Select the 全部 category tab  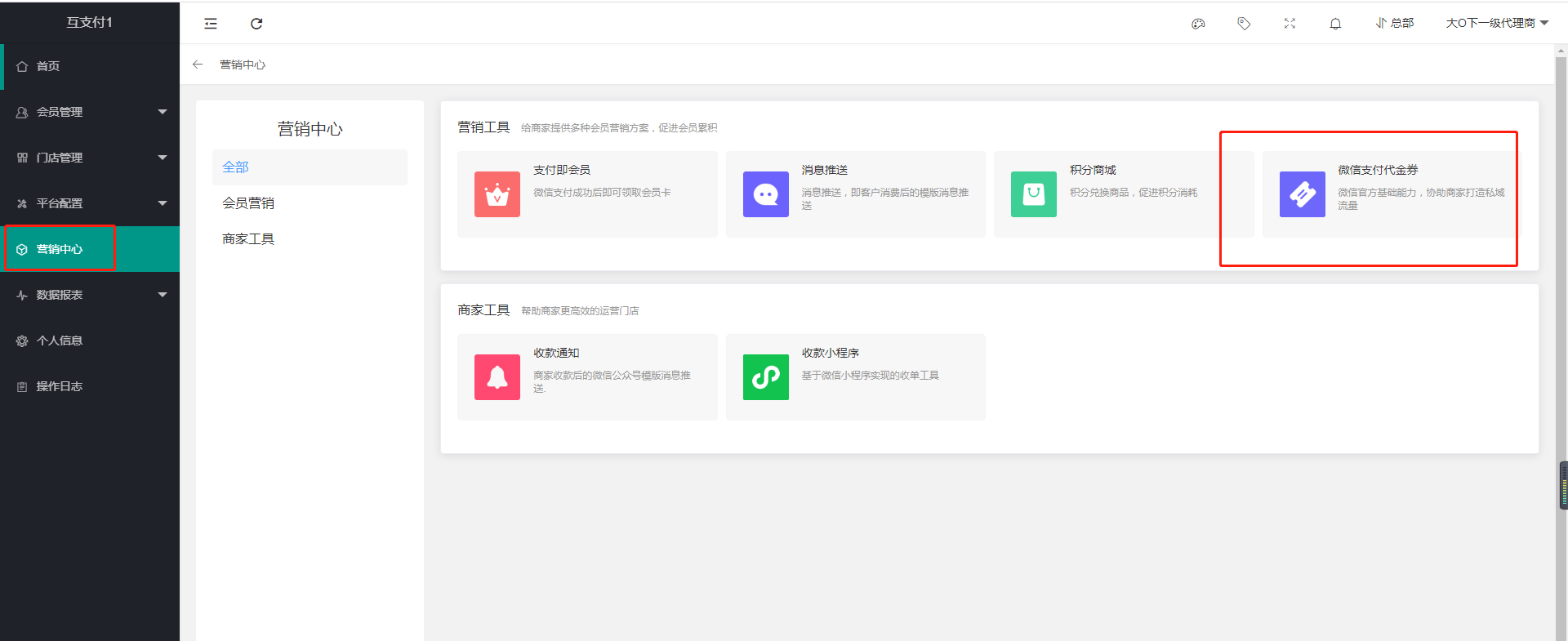click(x=310, y=167)
